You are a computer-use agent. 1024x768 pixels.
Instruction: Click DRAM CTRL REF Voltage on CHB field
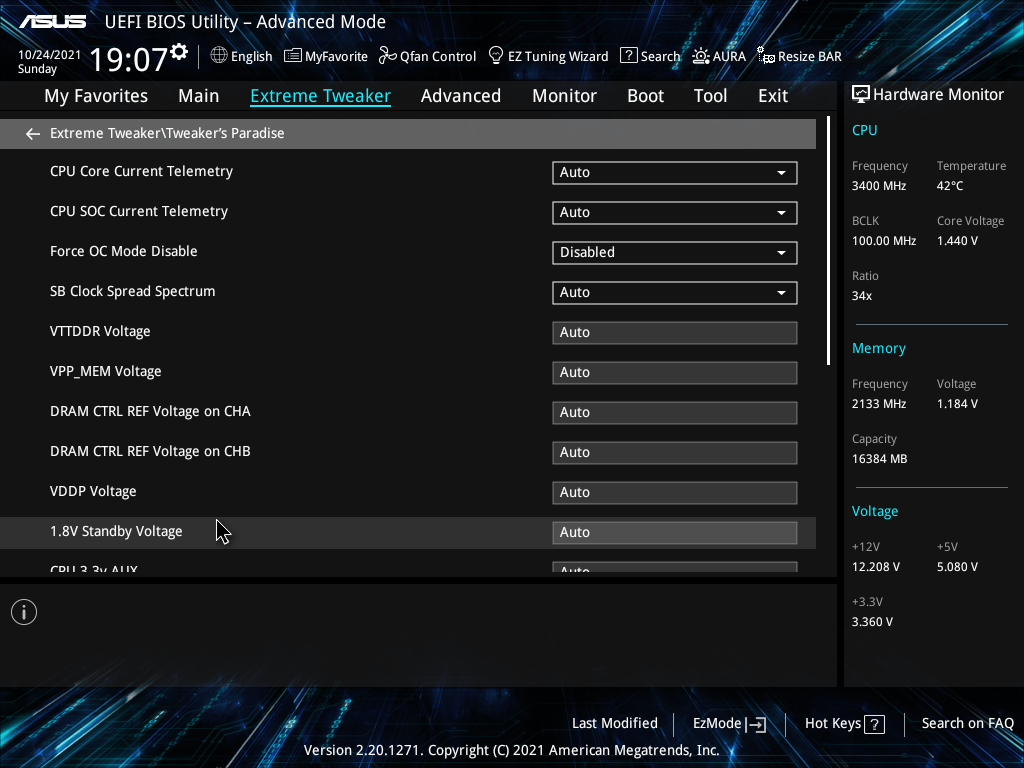click(675, 453)
